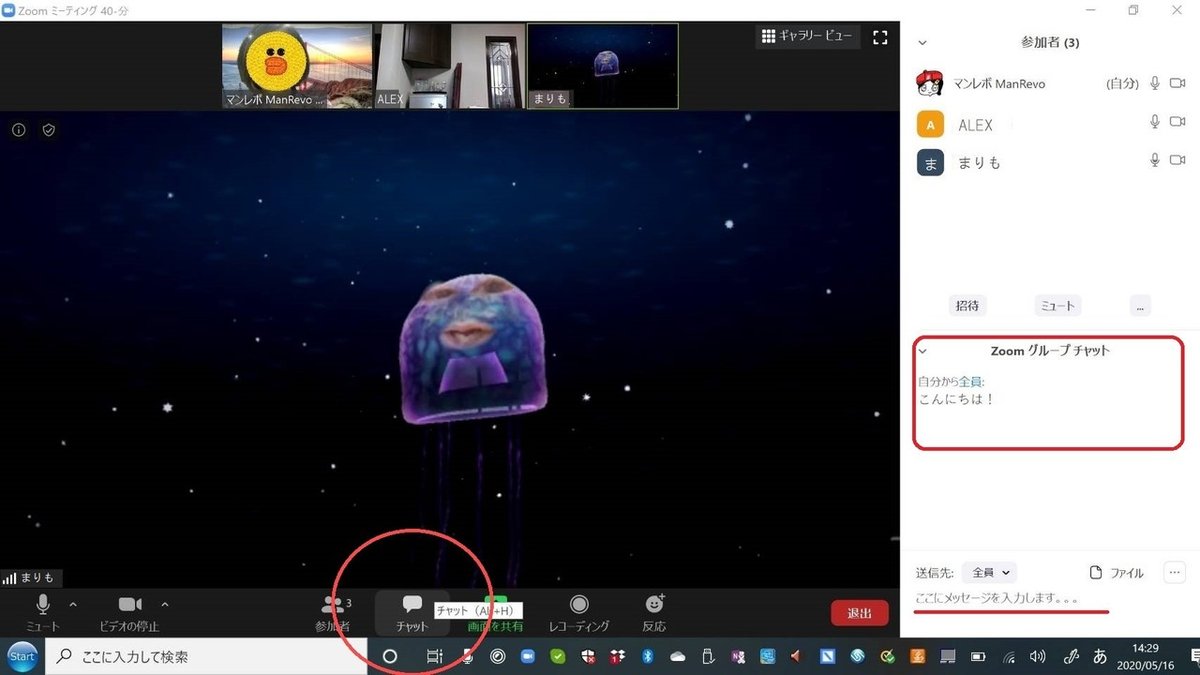Open the Windows notification center icon
The height and width of the screenshot is (675, 1200).
point(1194,657)
